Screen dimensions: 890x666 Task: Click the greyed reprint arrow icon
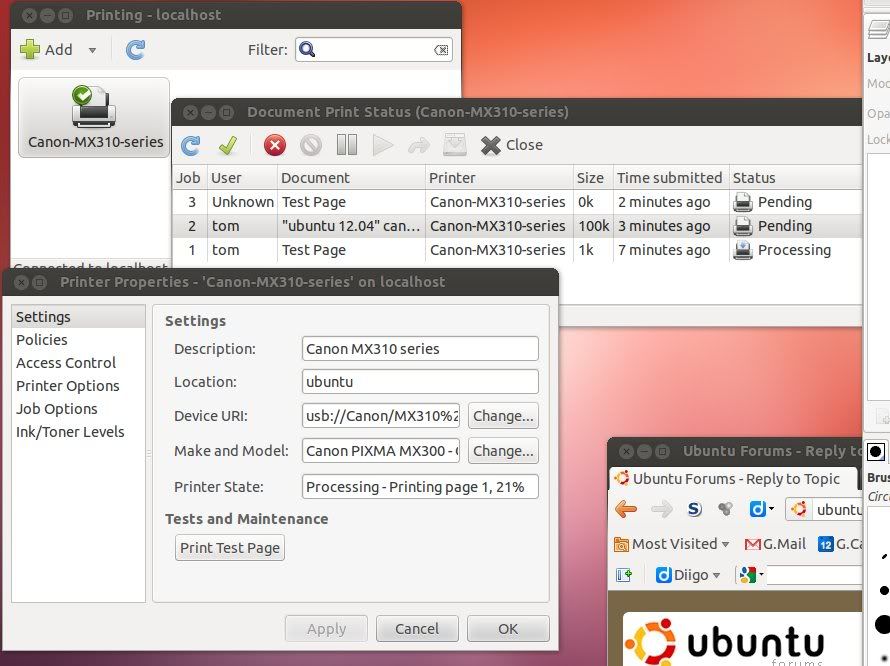coord(419,145)
